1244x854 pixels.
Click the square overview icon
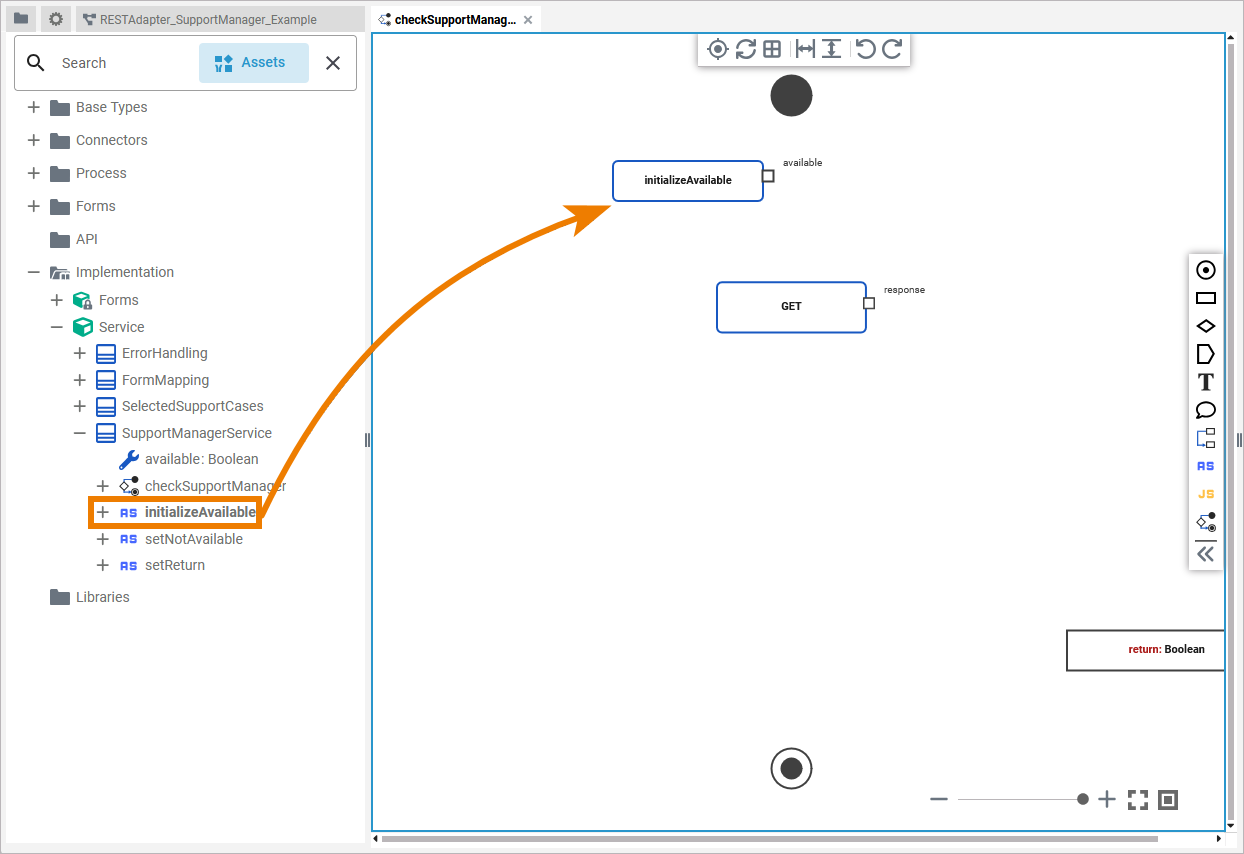(x=1168, y=799)
